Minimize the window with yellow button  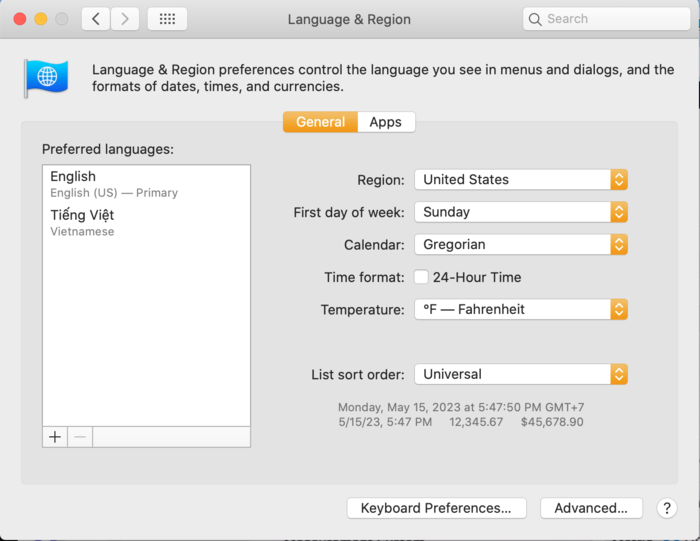[x=41, y=19]
